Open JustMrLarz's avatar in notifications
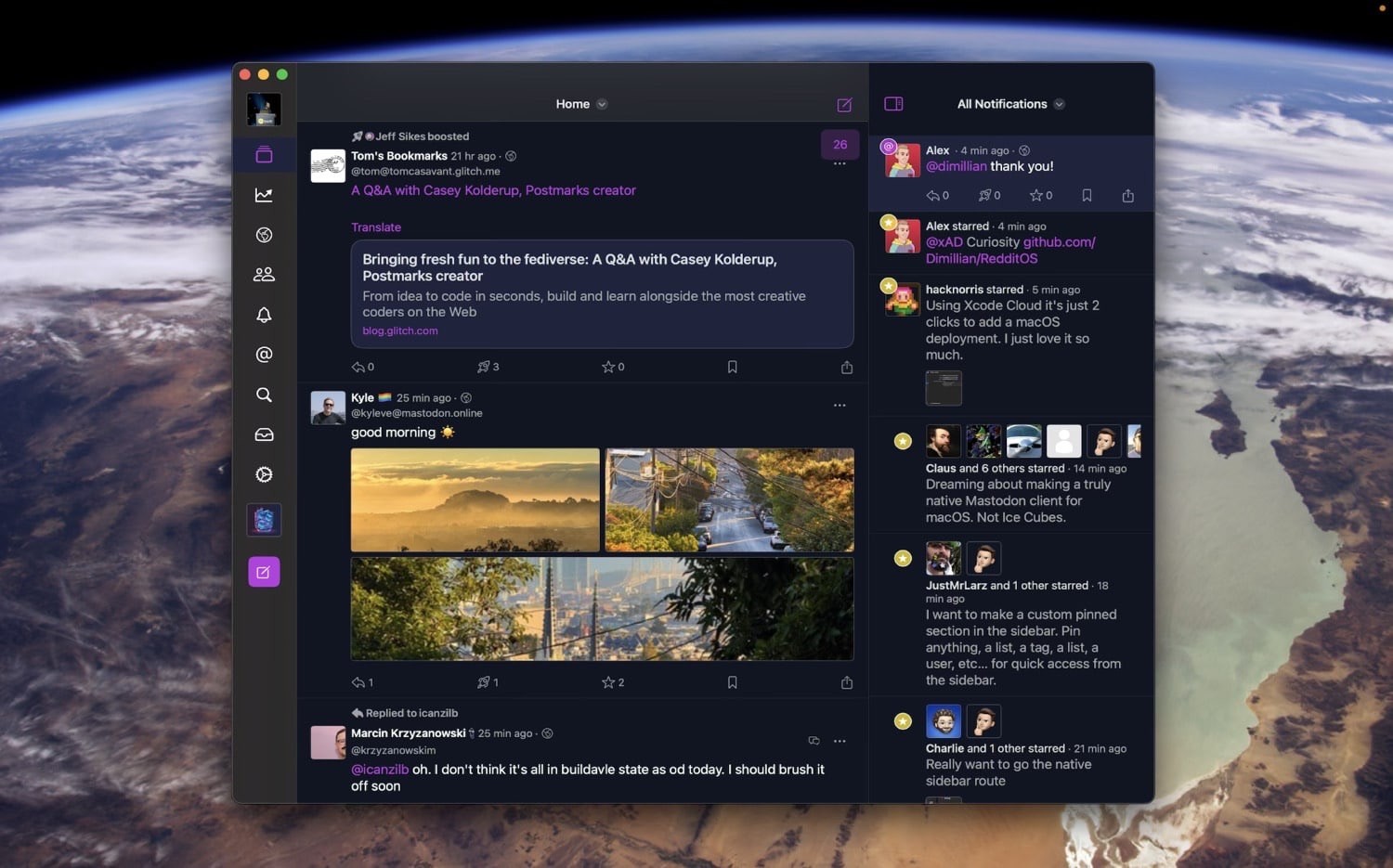Viewport: 1393px width, 868px height. click(944, 558)
